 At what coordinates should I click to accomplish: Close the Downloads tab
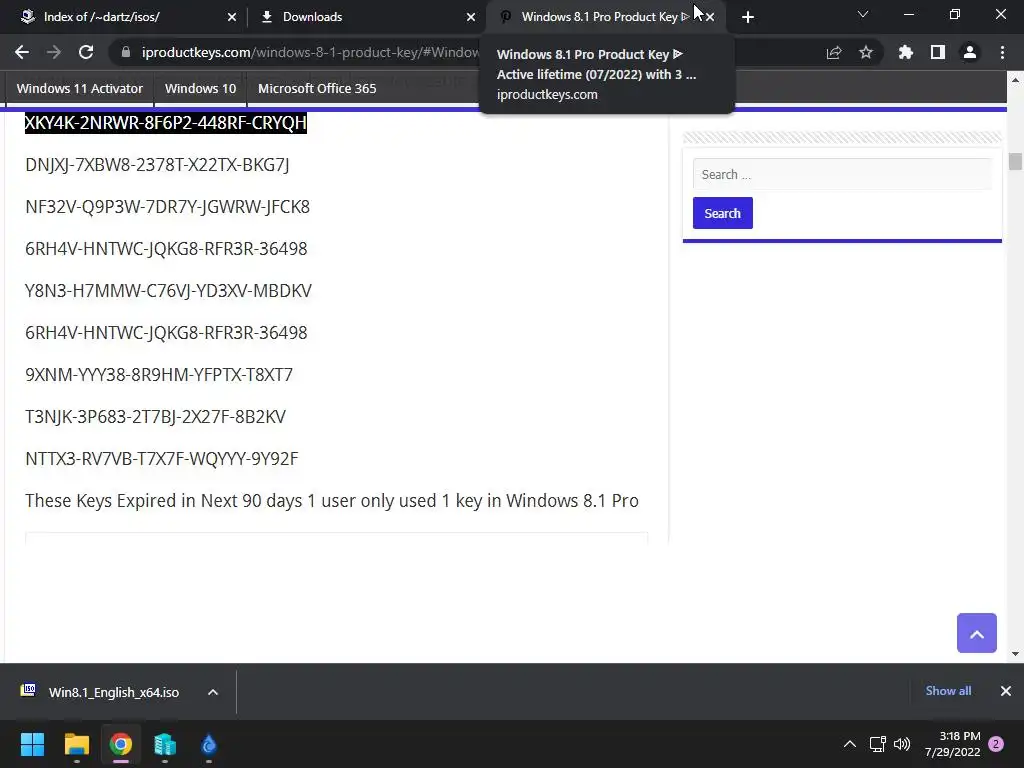pyautogui.click(x=471, y=17)
